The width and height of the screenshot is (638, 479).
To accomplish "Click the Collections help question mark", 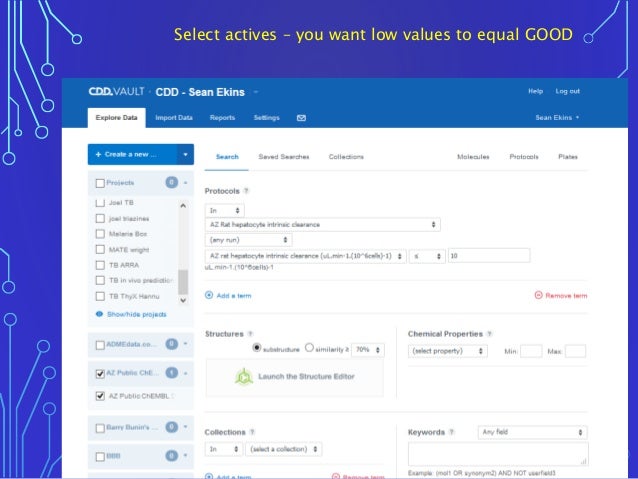I will click(252, 432).
